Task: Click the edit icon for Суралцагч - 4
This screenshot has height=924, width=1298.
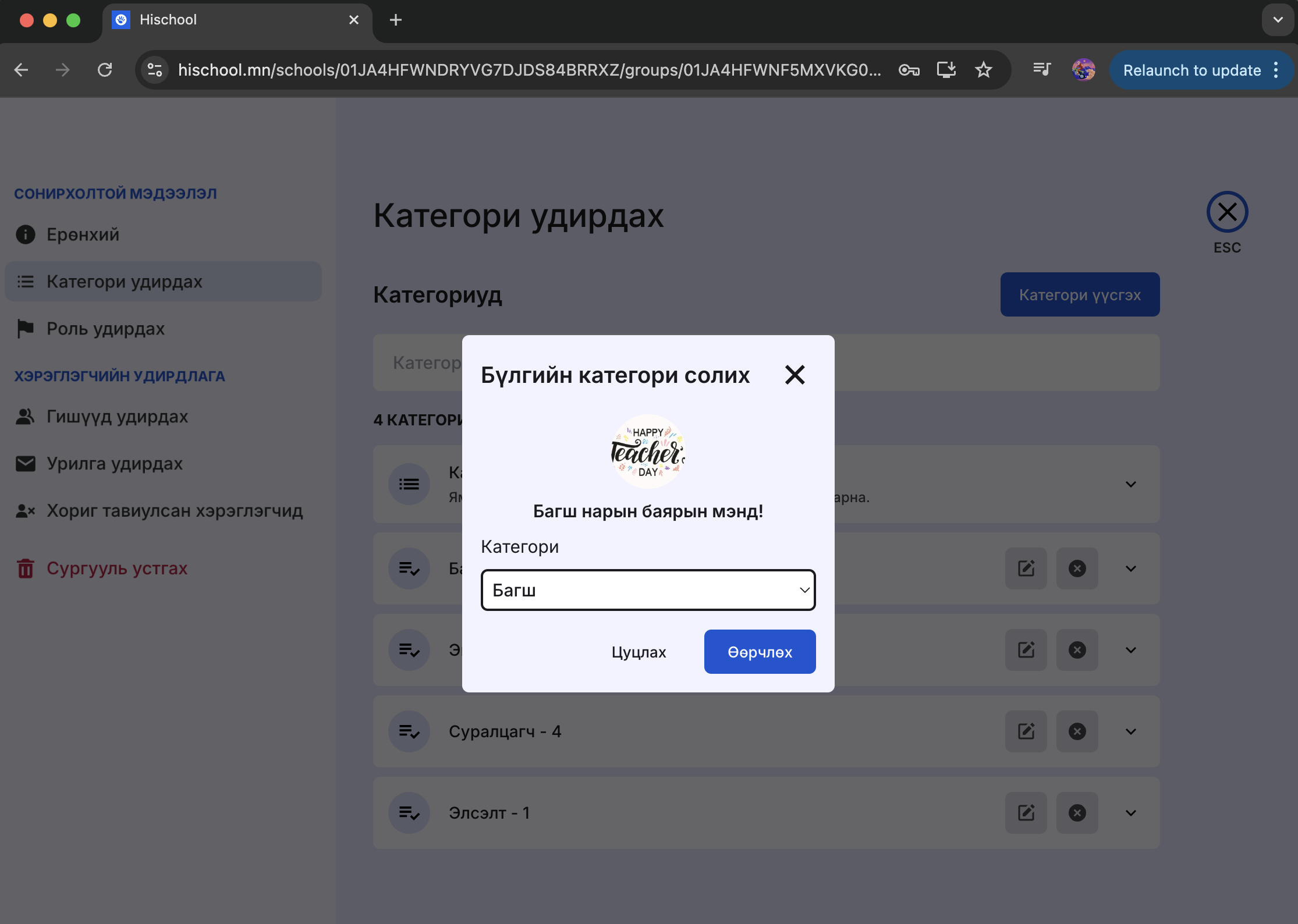Action: (1026, 731)
